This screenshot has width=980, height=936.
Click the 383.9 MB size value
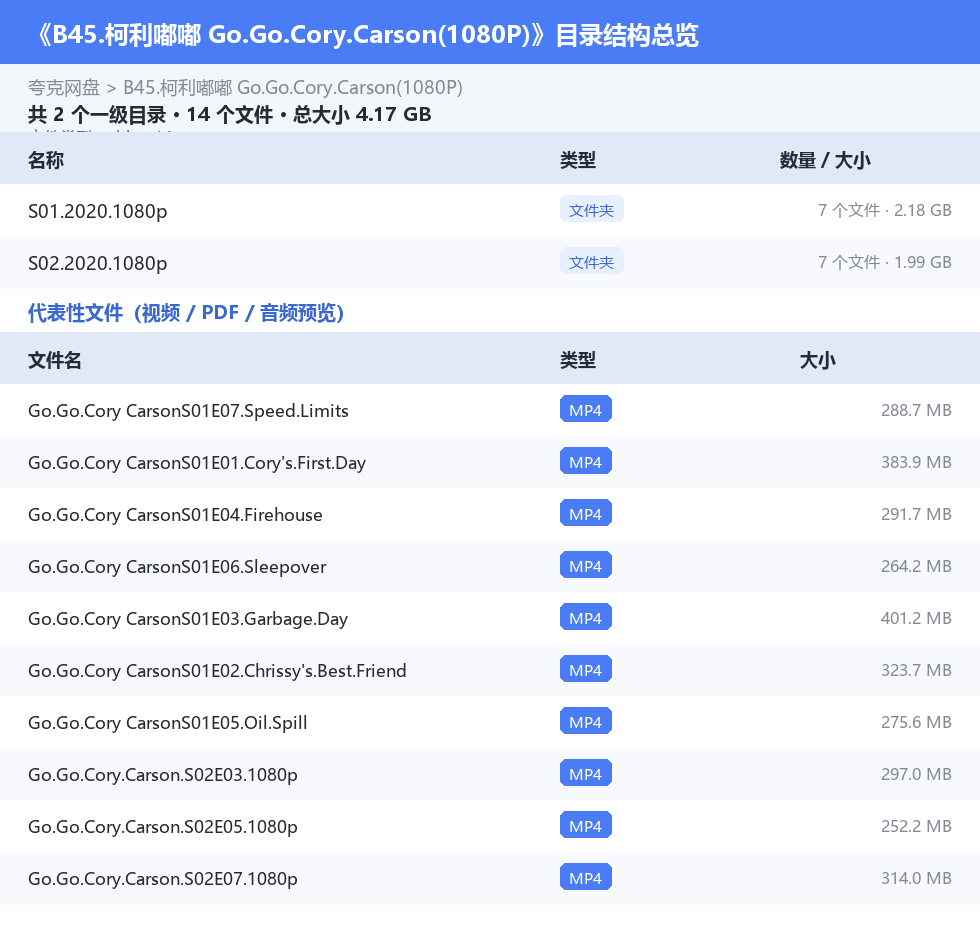click(916, 462)
